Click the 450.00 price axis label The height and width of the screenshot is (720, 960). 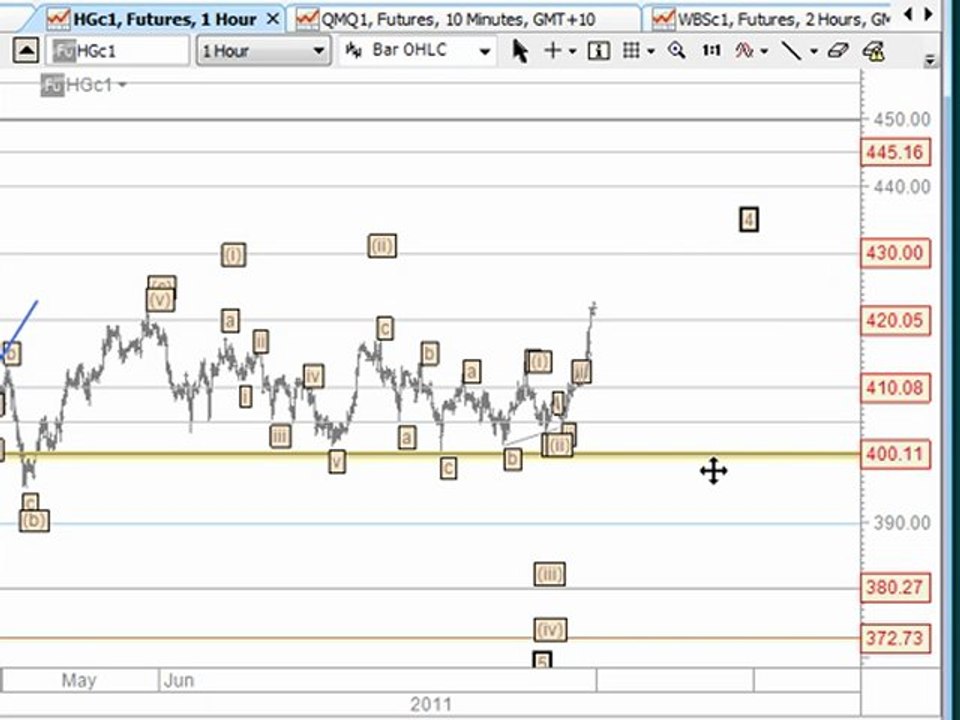pyautogui.click(x=902, y=119)
